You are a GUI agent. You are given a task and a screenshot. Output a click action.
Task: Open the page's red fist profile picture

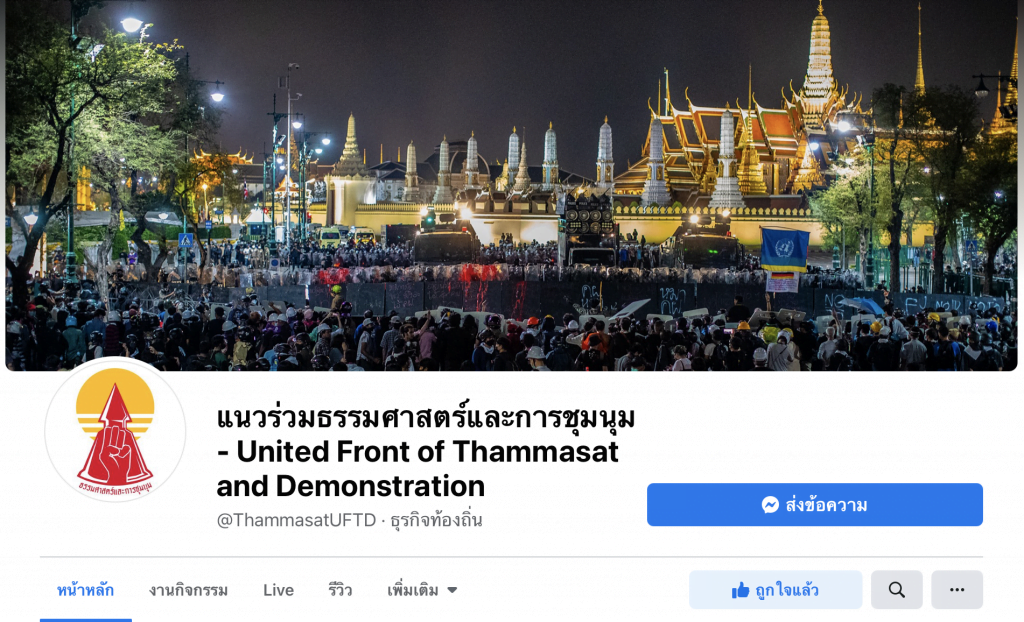click(x=115, y=432)
